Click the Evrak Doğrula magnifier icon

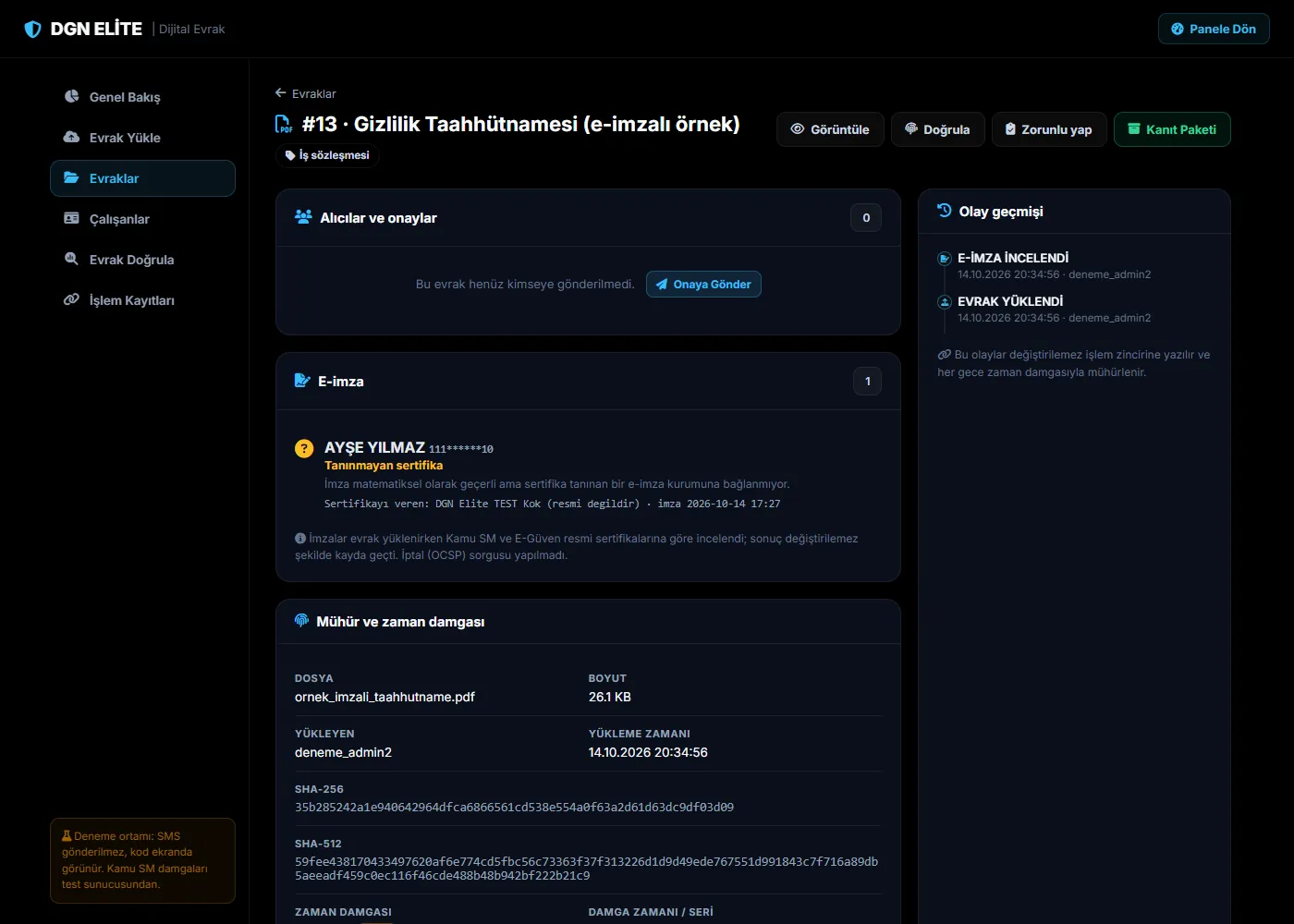pyautogui.click(x=71, y=259)
